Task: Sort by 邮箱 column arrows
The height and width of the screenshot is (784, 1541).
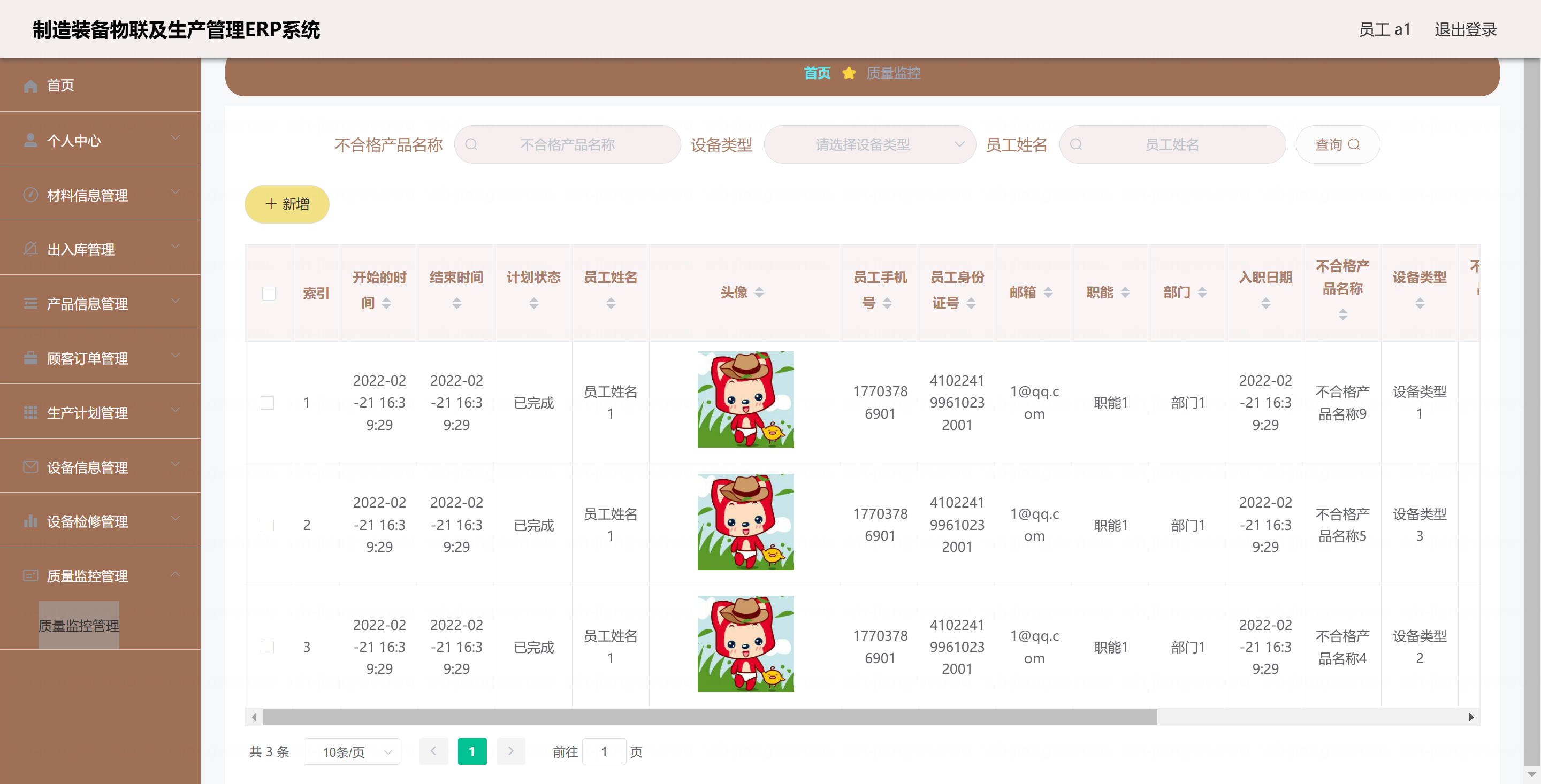Action: tap(1048, 292)
